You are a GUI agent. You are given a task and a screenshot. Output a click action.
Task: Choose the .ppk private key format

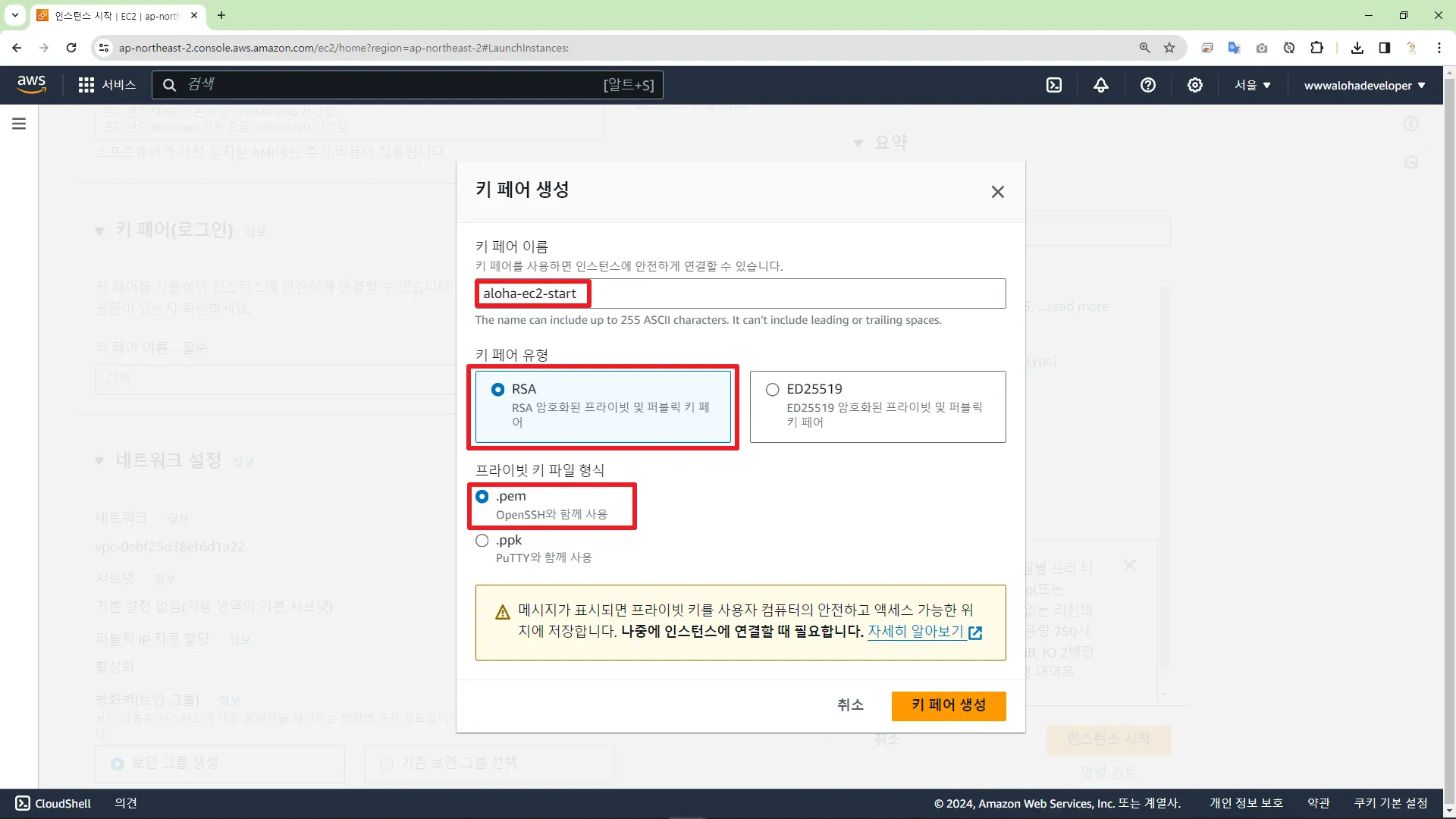pyautogui.click(x=482, y=541)
